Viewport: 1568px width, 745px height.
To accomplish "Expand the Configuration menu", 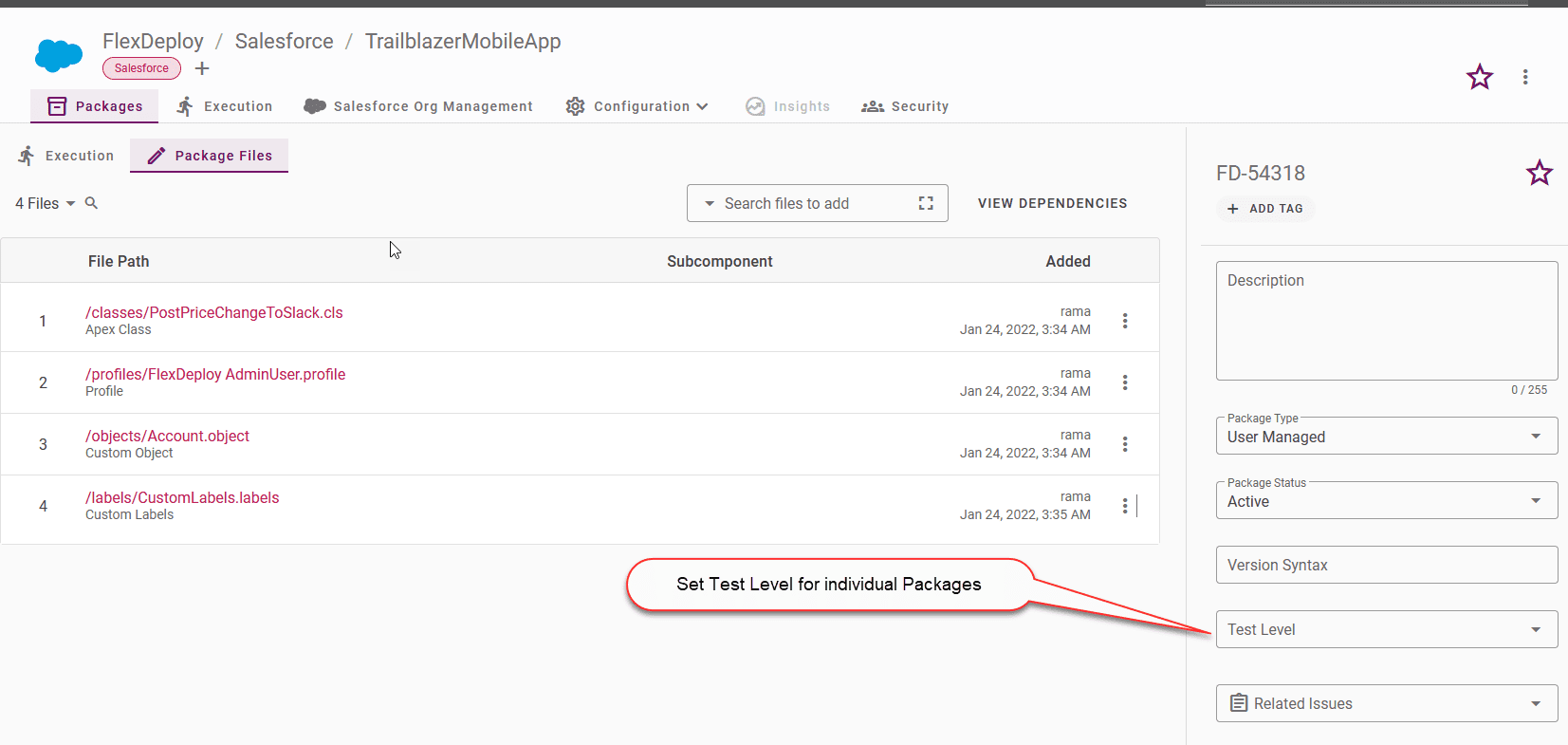I will 636,106.
